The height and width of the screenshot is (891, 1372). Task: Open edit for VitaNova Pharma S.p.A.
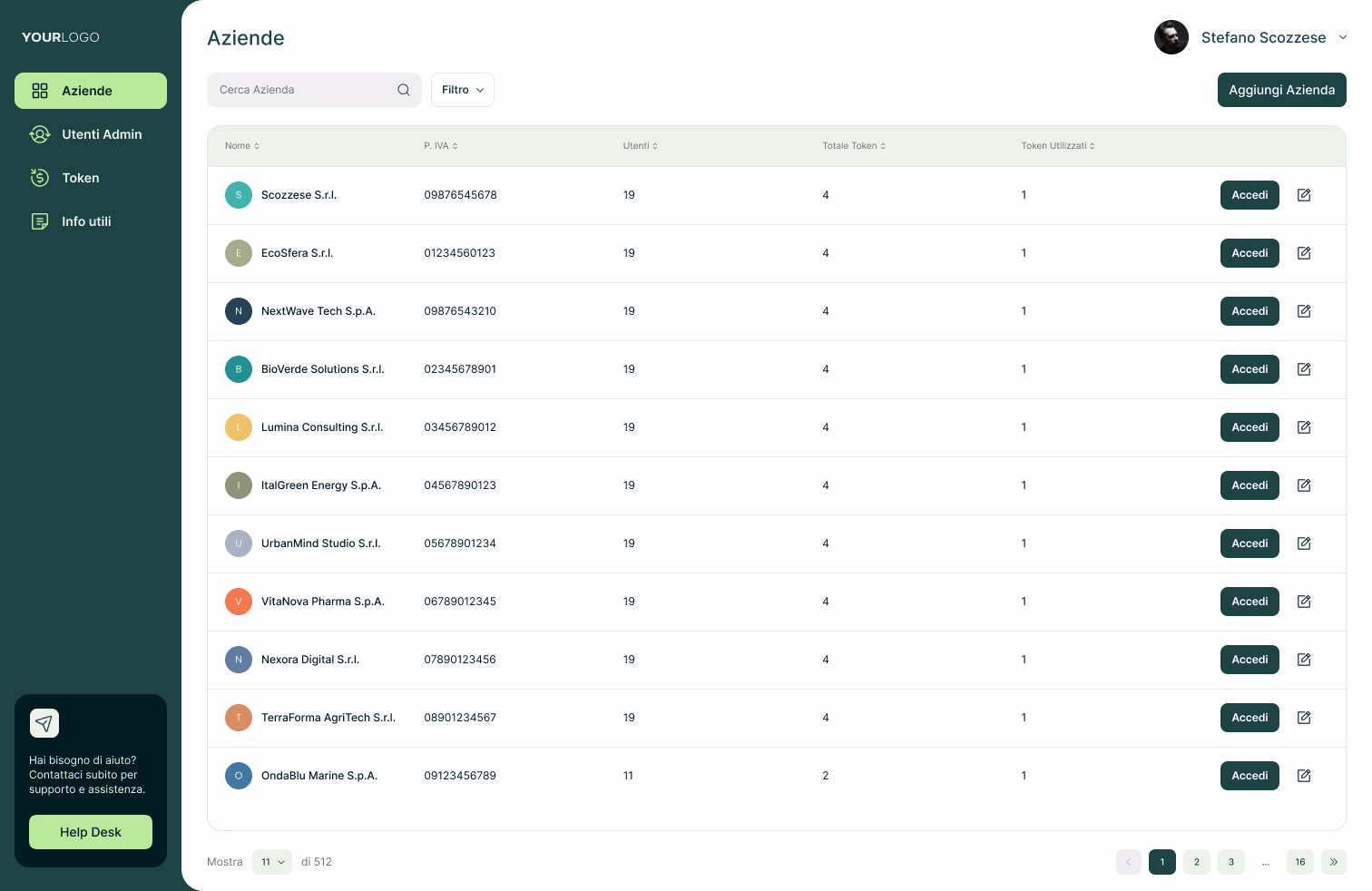(x=1304, y=602)
